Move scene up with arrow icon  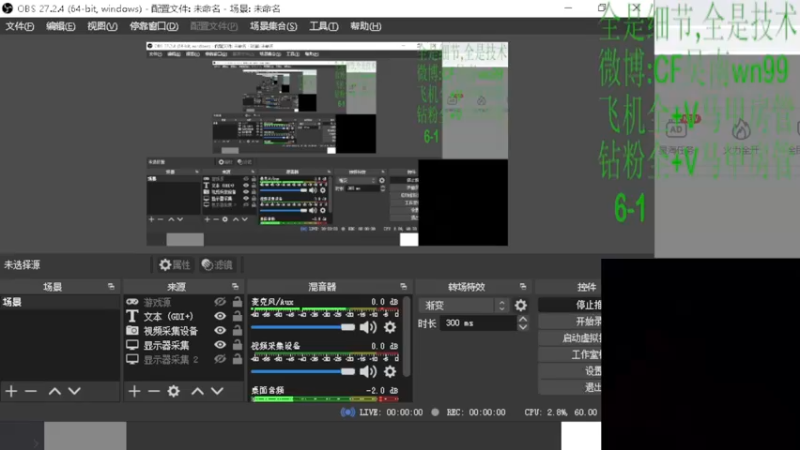55,391
